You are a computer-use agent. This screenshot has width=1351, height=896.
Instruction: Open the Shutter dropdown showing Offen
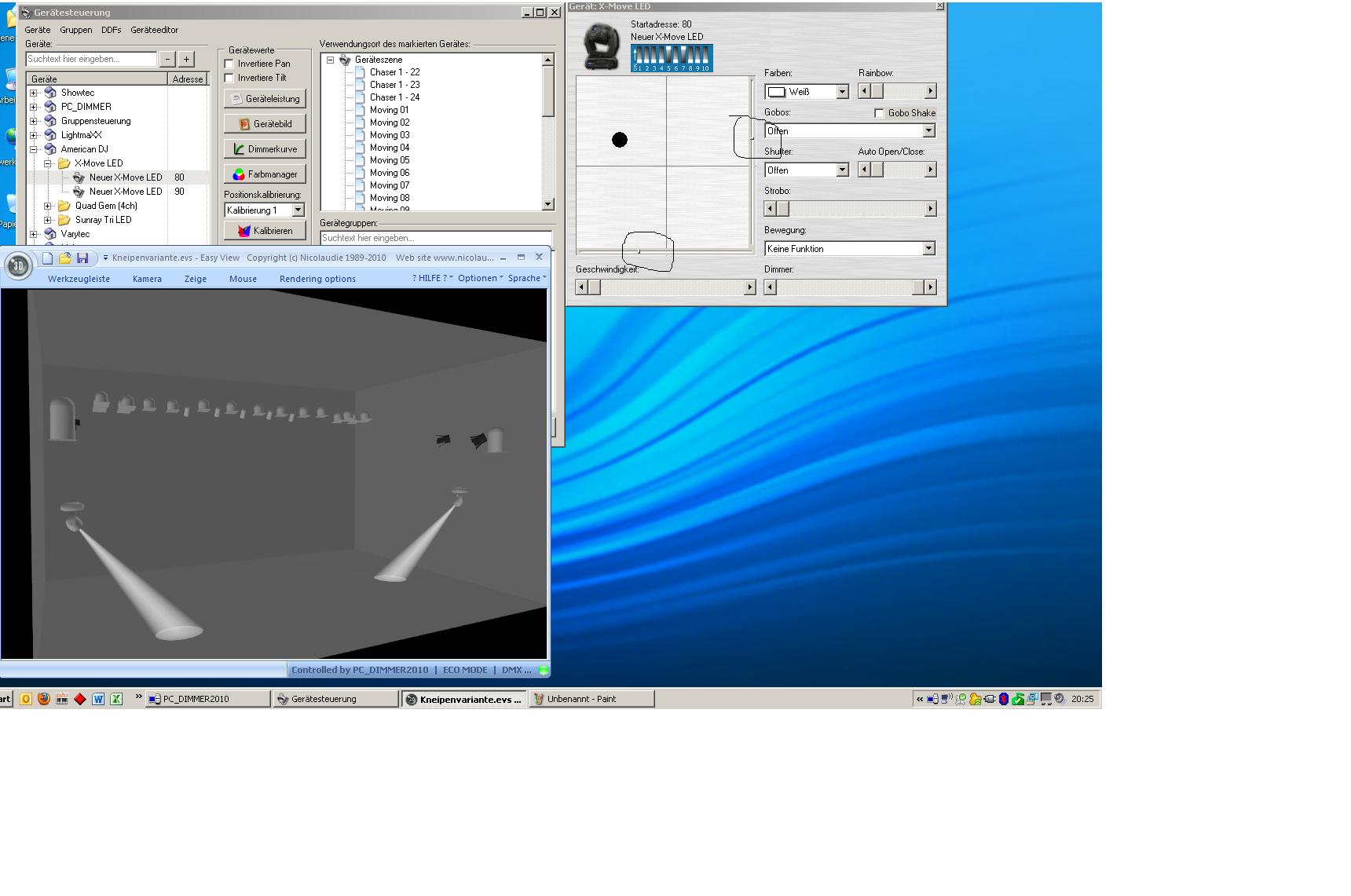pos(842,170)
